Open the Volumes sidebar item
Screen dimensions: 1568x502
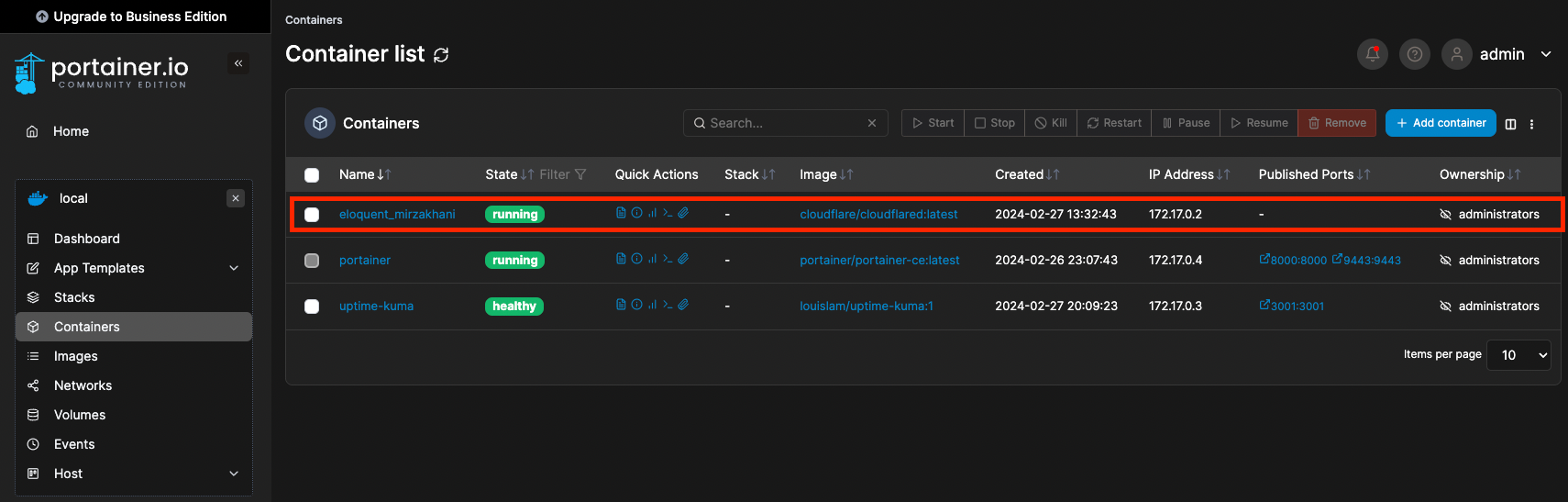(79, 415)
